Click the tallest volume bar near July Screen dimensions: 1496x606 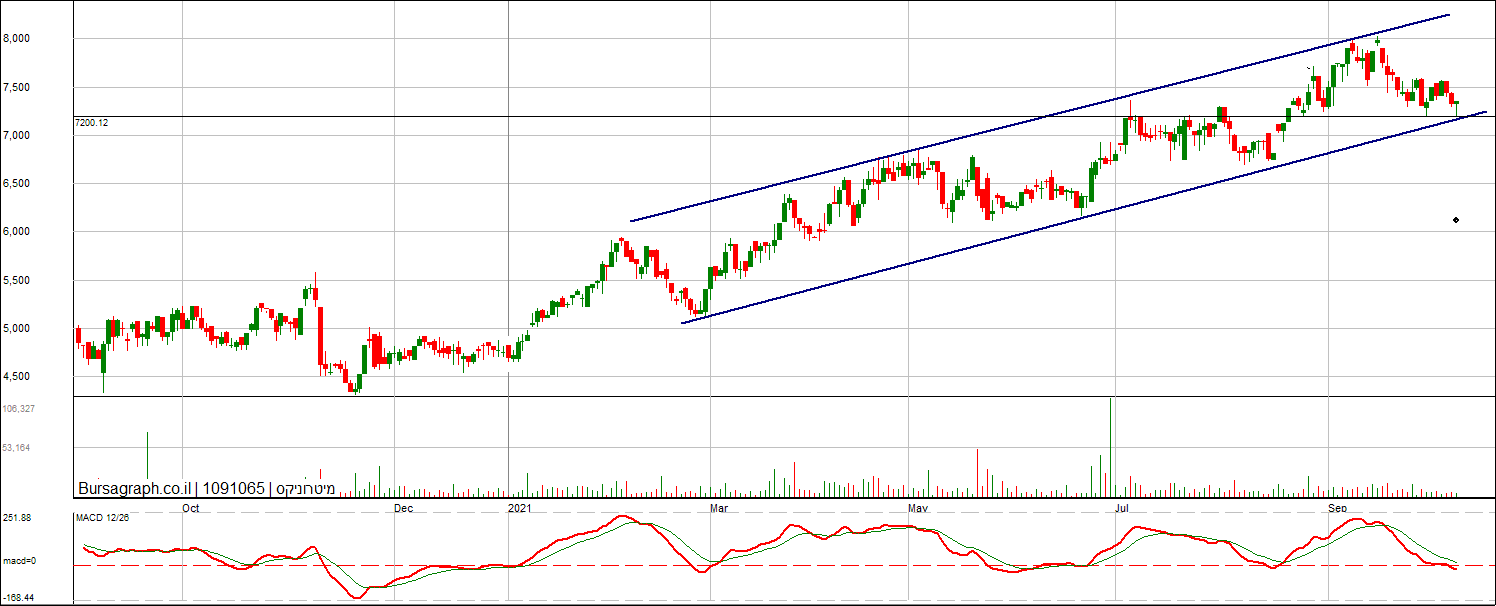[x=1111, y=447]
